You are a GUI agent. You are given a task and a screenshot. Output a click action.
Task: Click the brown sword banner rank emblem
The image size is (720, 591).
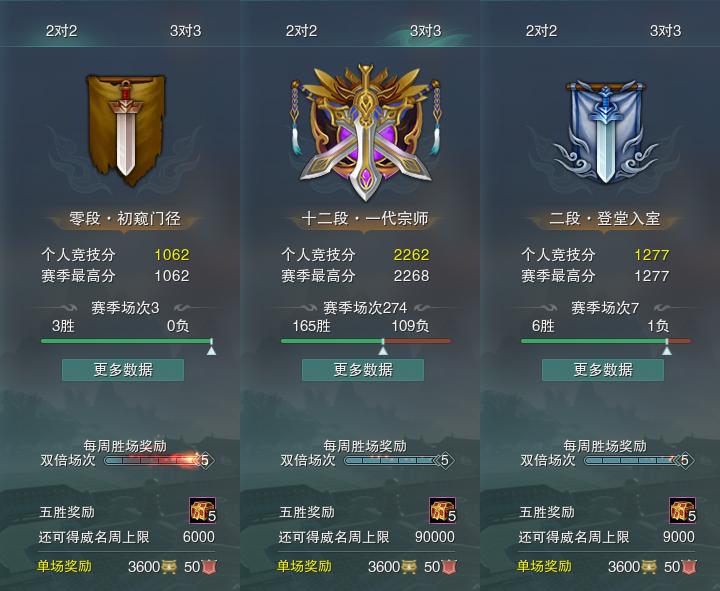point(125,130)
